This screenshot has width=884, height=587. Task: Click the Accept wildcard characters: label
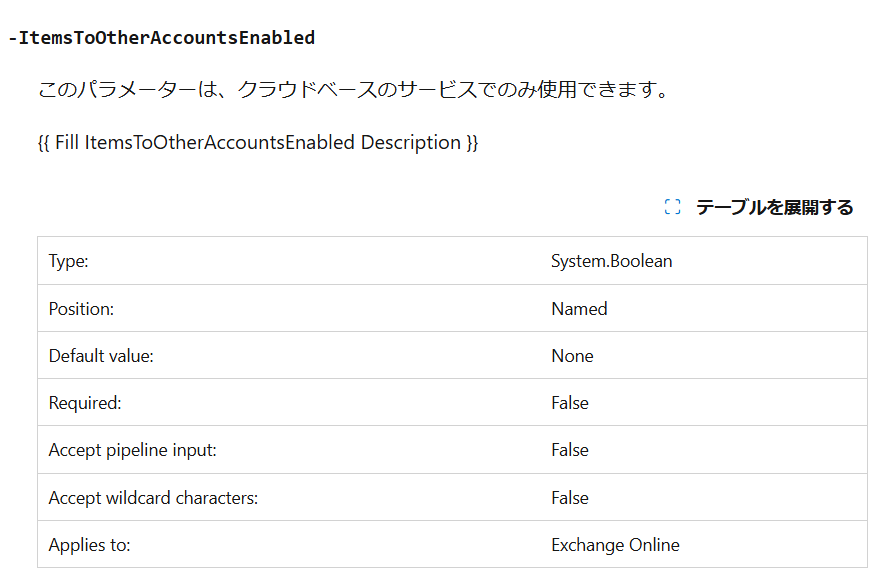[x=153, y=498]
